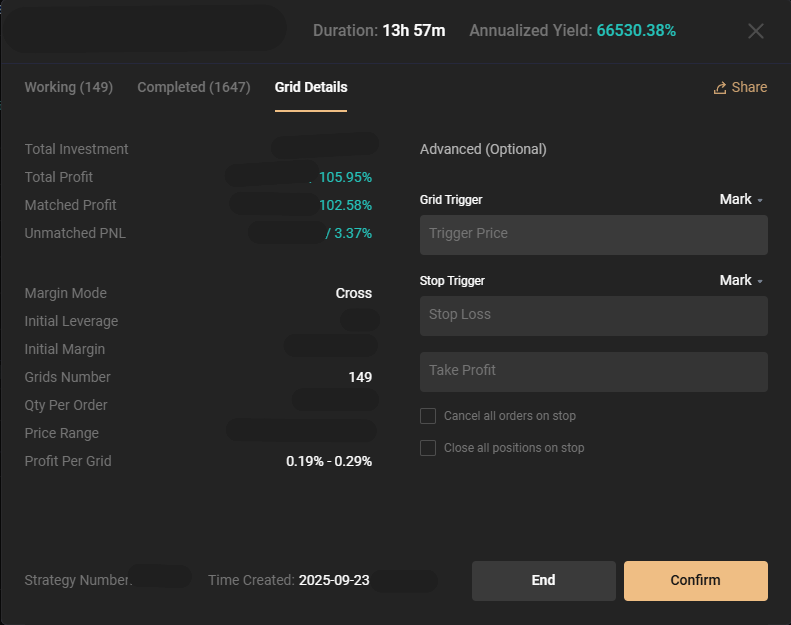Select the Duration value 13h 57m
Screen dimensions: 791x625
click(x=414, y=31)
